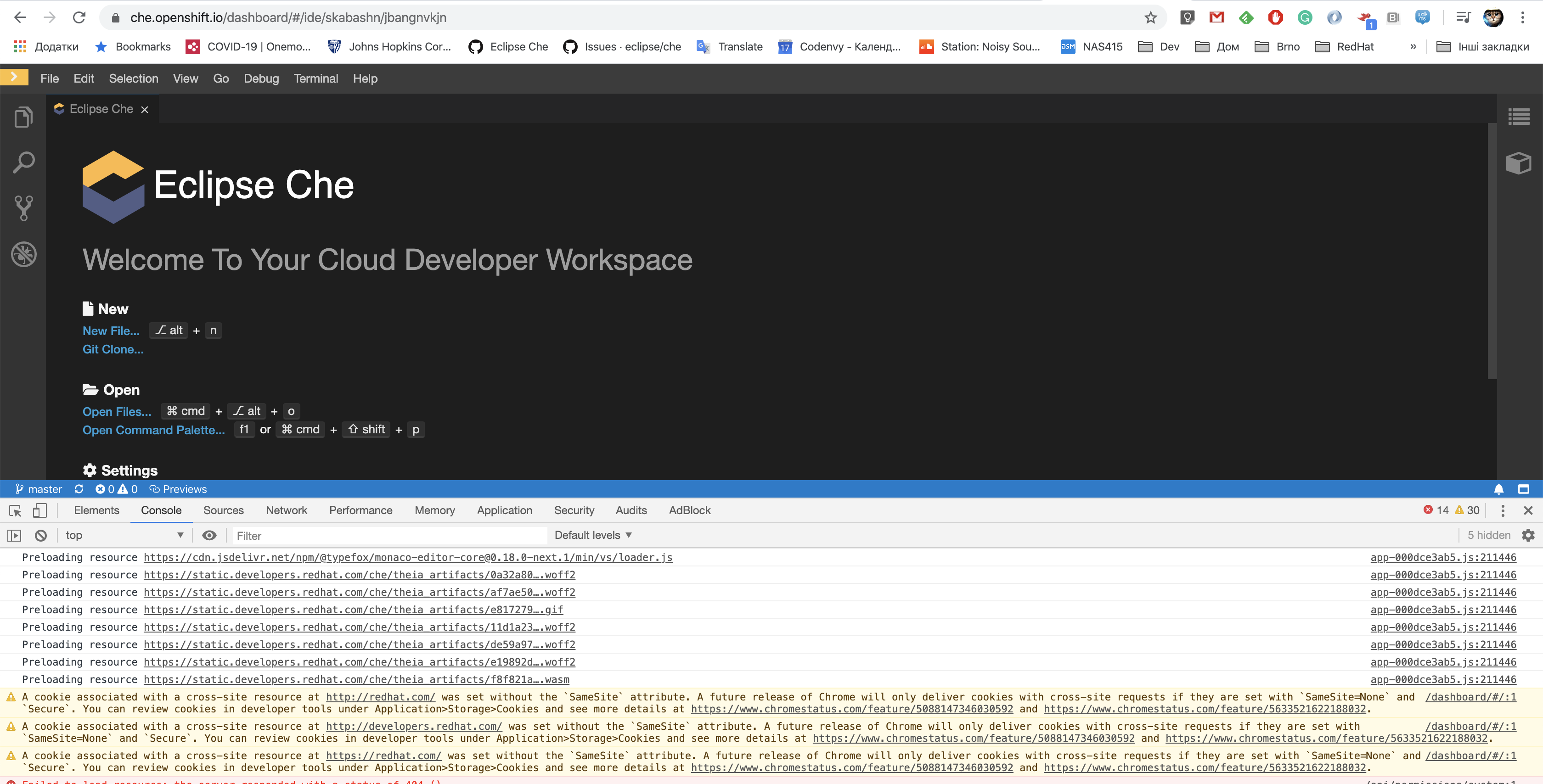Toggle the device toolbar in DevTools
The image size is (1543, 784).
(39, 510)
